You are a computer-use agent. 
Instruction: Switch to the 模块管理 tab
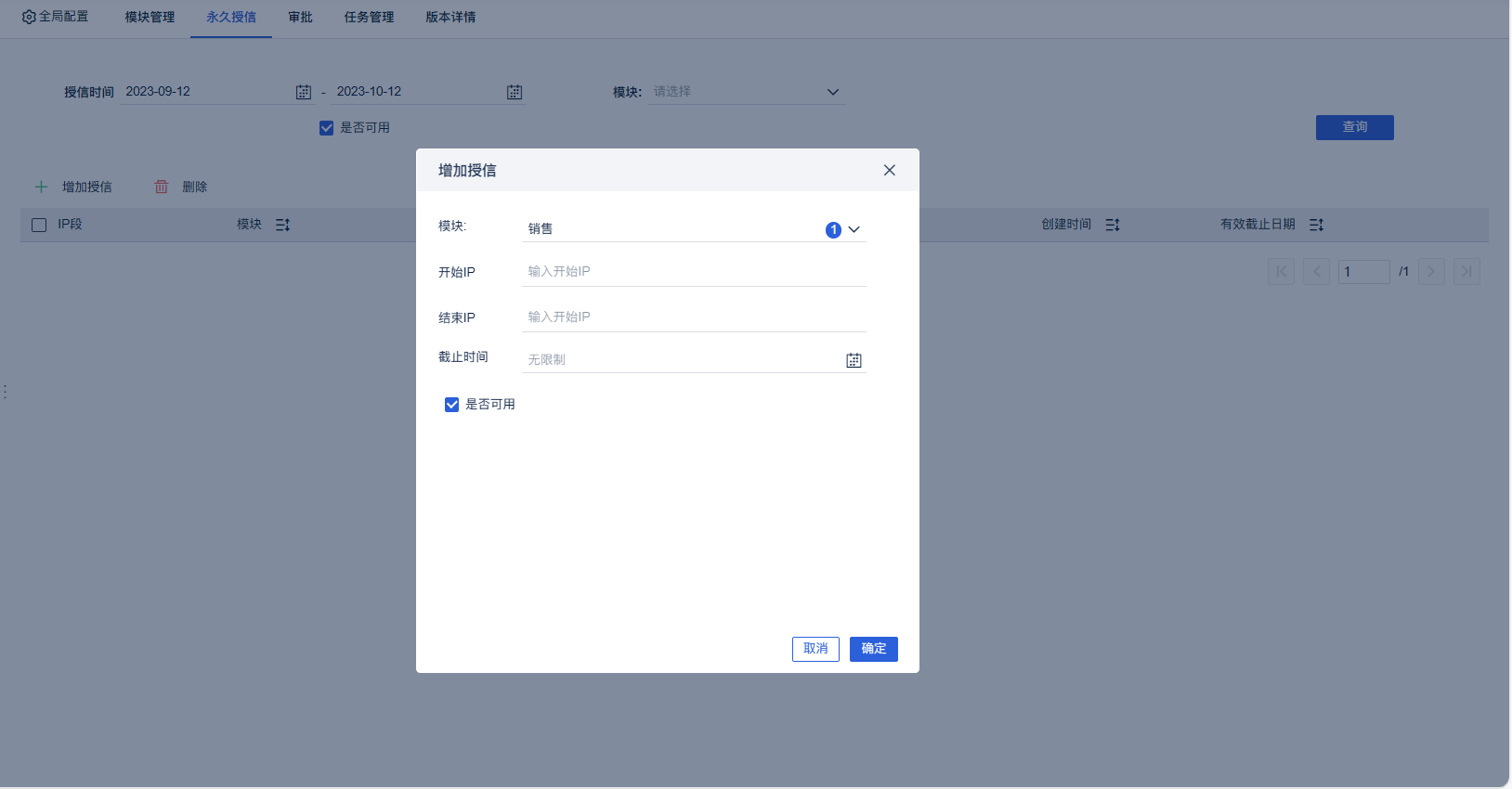pos(150,17)
